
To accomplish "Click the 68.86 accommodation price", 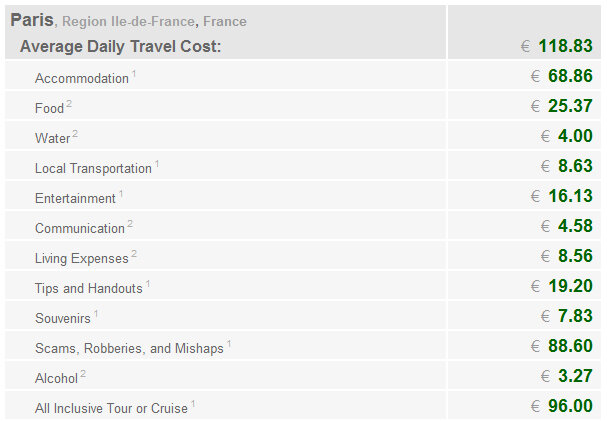I will (x=570, y=76).
